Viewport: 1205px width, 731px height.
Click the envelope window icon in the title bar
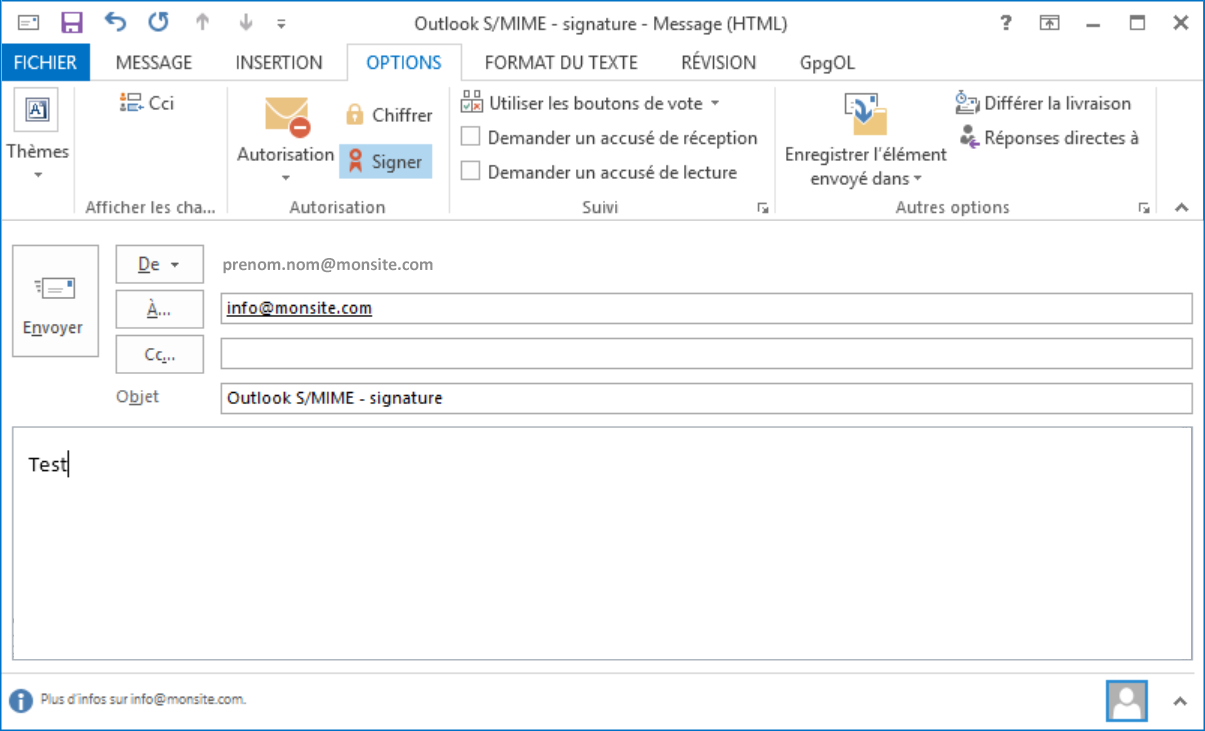(x=29, y=22)
